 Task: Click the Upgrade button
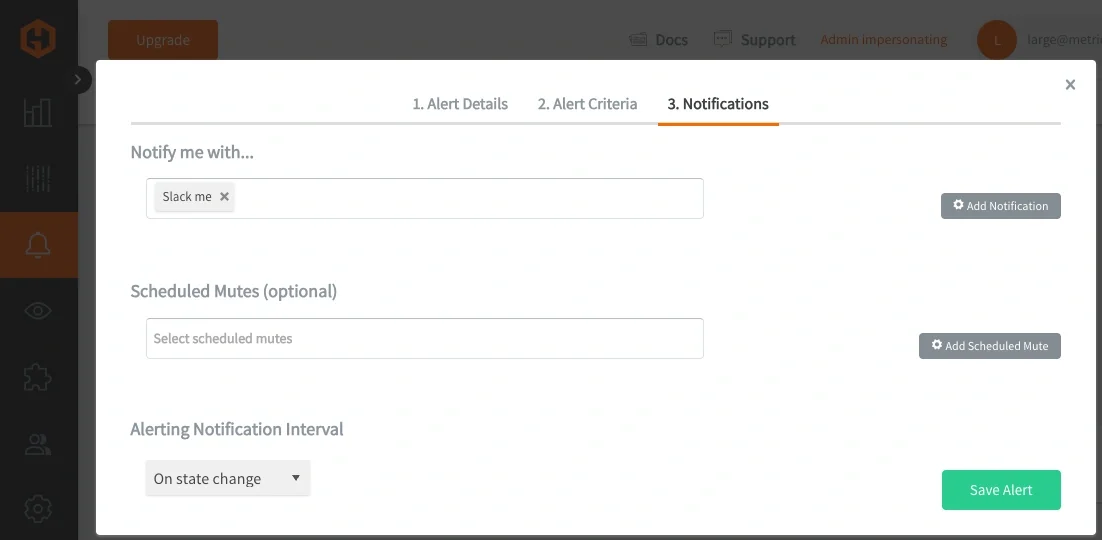pyautogui.click(x=163, y=40)
